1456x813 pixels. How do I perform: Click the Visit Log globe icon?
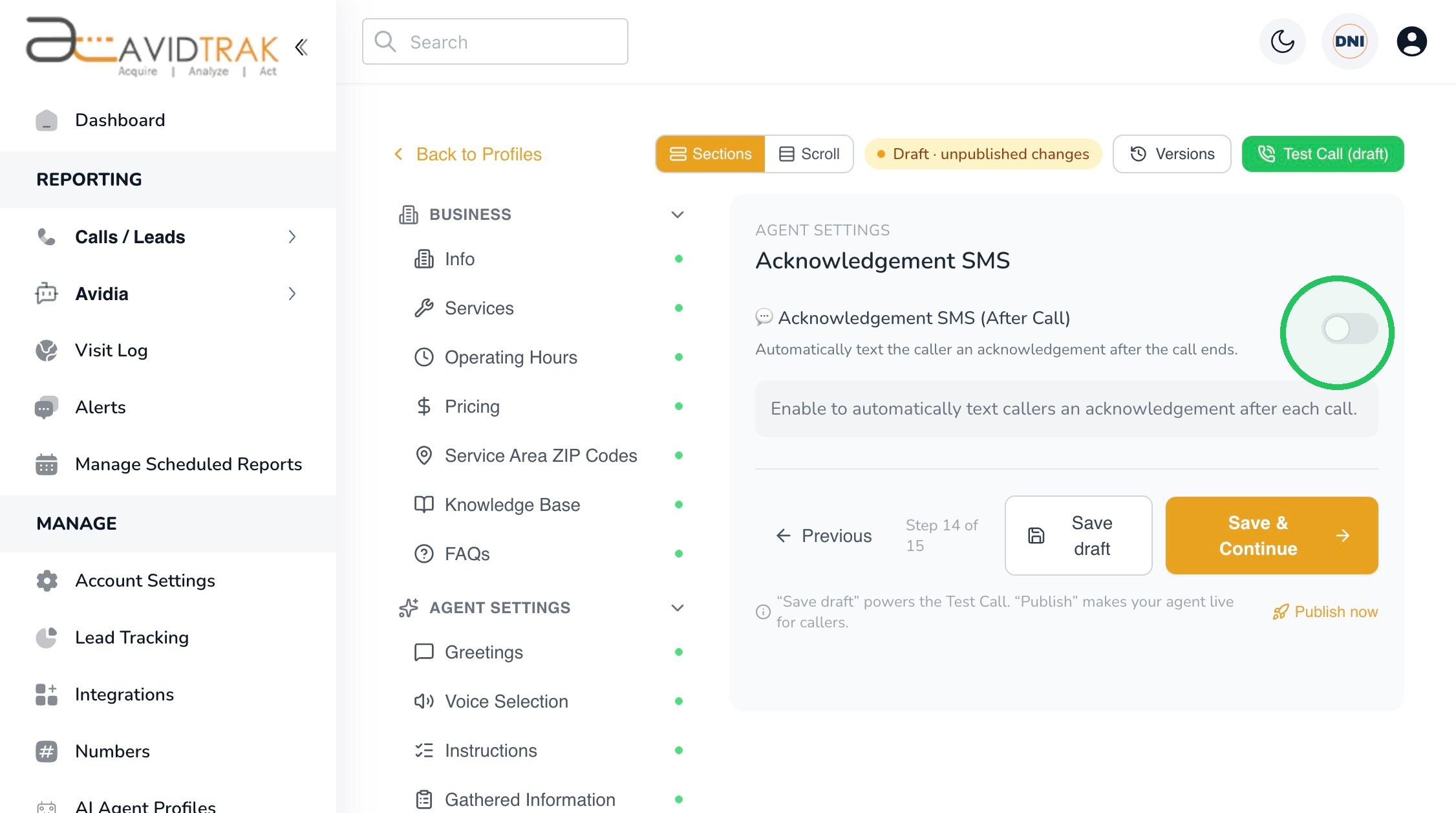click(x=47, y=351)
